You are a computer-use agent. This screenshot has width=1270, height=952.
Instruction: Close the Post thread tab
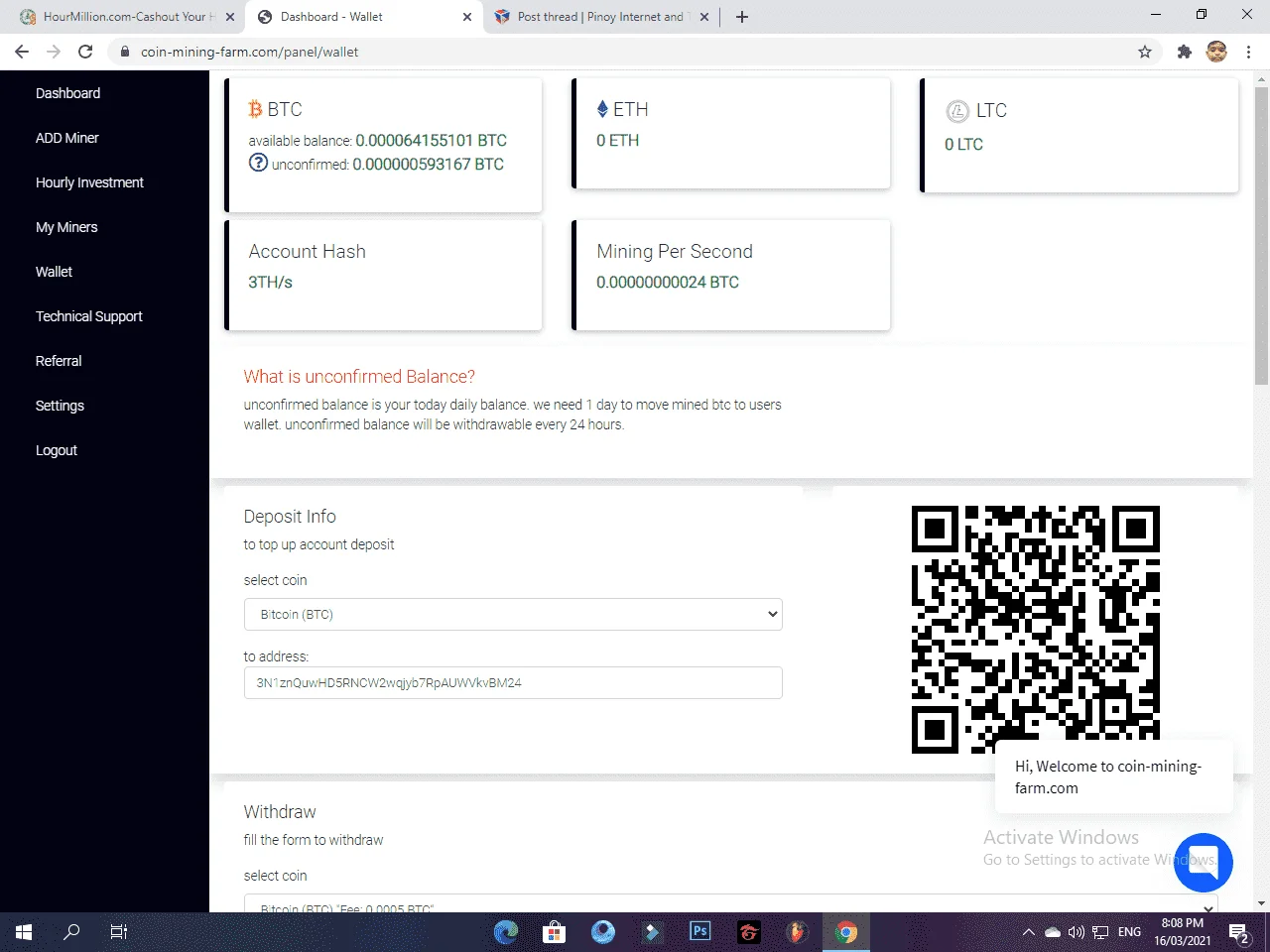point(704,17)
